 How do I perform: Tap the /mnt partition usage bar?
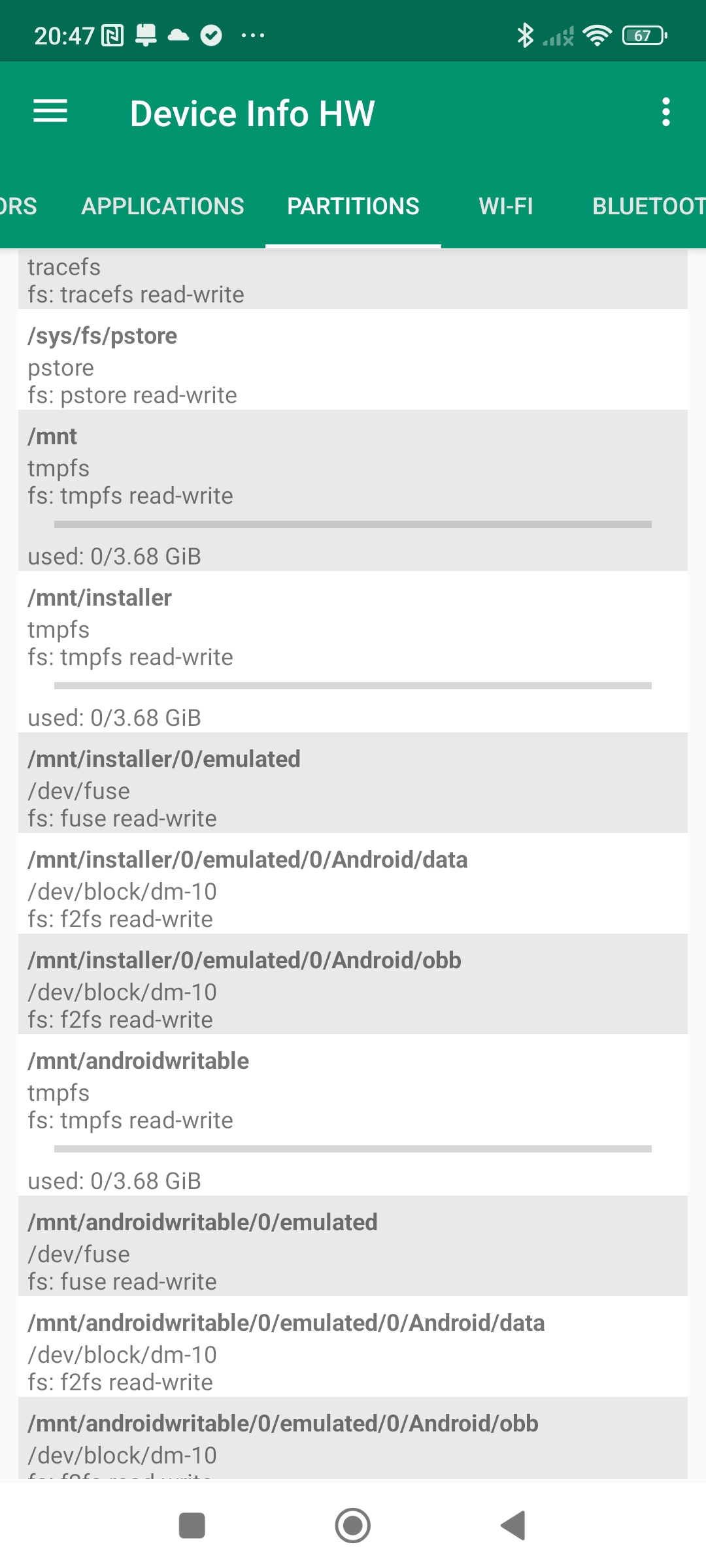353,524
